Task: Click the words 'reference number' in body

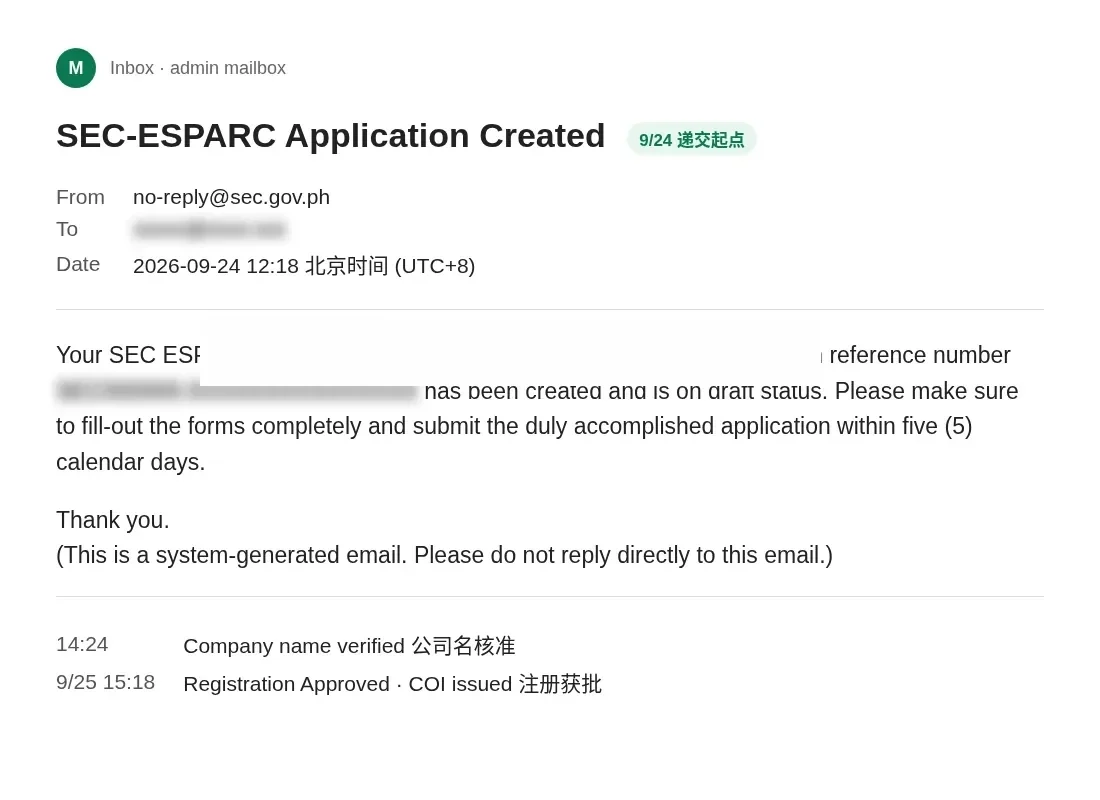Action: (x=920, y=355)
